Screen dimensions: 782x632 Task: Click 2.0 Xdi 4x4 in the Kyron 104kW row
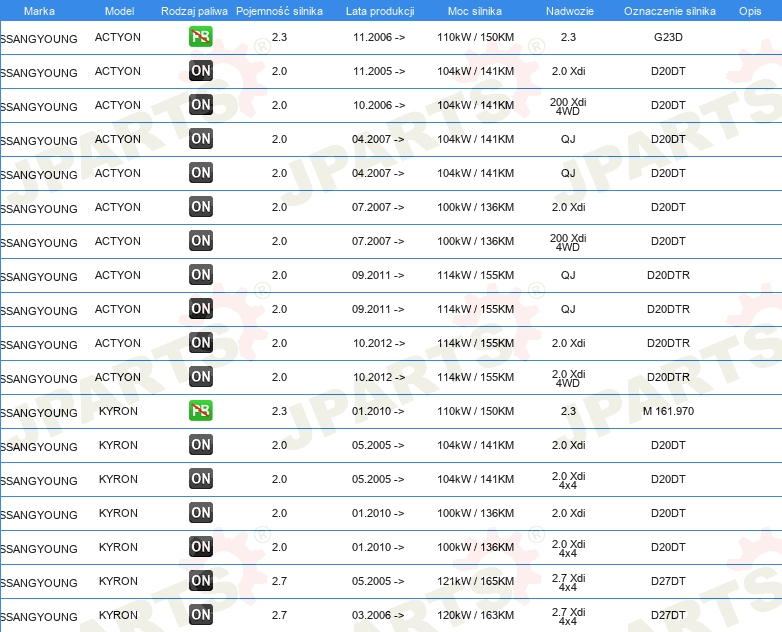[x=569, y=480]
